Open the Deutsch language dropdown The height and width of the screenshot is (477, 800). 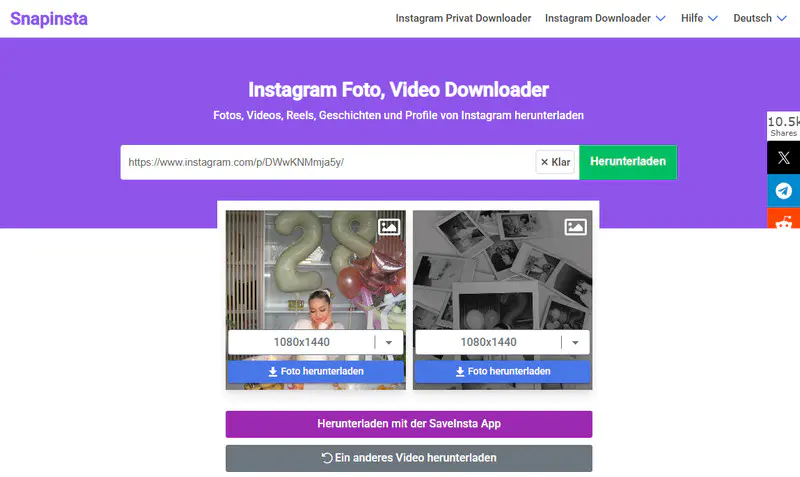[760, 18]
